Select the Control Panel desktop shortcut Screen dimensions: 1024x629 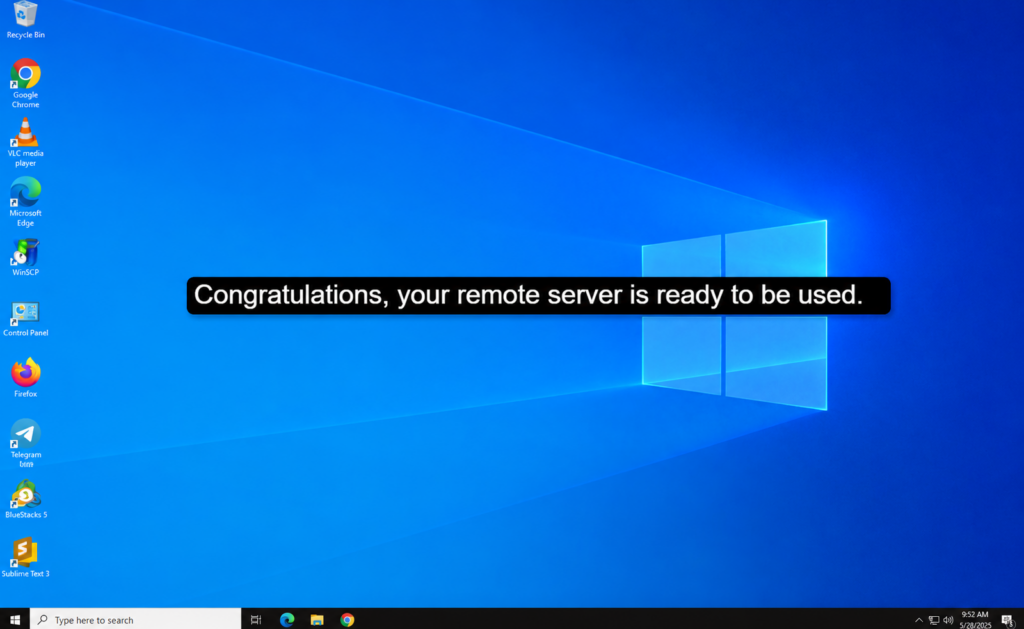pyautogui.click(x=25, y=319)
